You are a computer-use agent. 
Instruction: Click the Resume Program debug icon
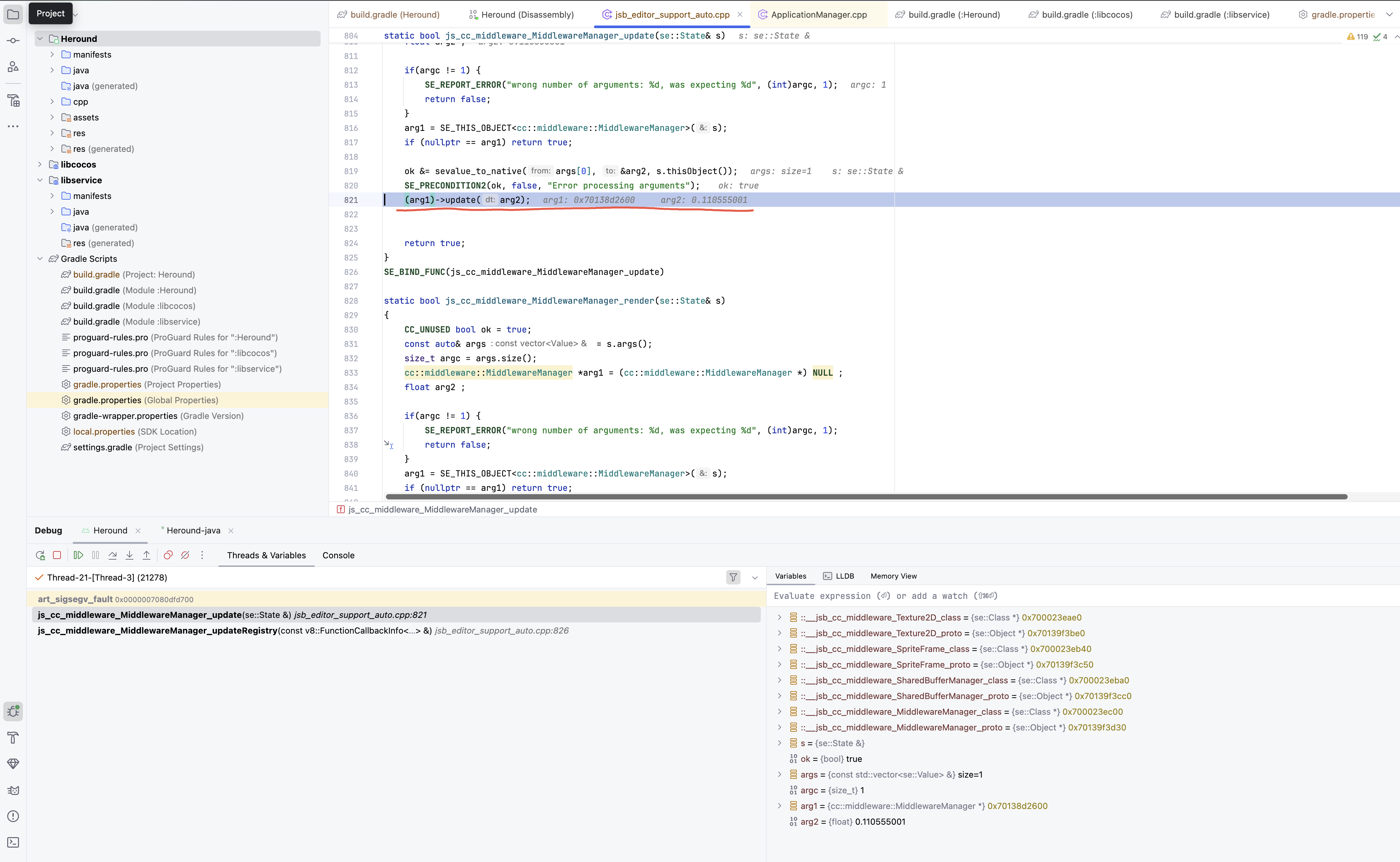79,555
